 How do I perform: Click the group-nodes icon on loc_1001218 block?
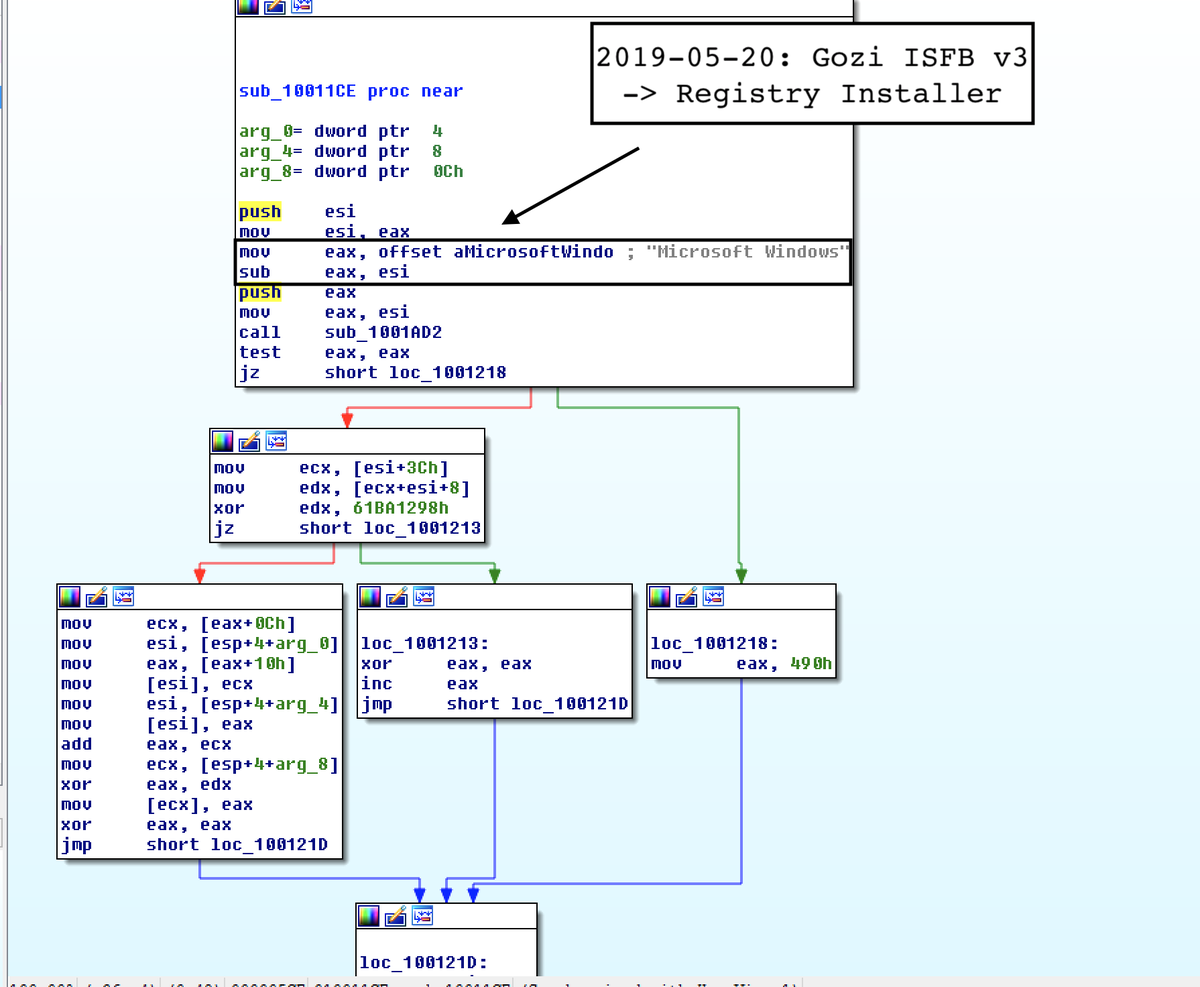712,596
